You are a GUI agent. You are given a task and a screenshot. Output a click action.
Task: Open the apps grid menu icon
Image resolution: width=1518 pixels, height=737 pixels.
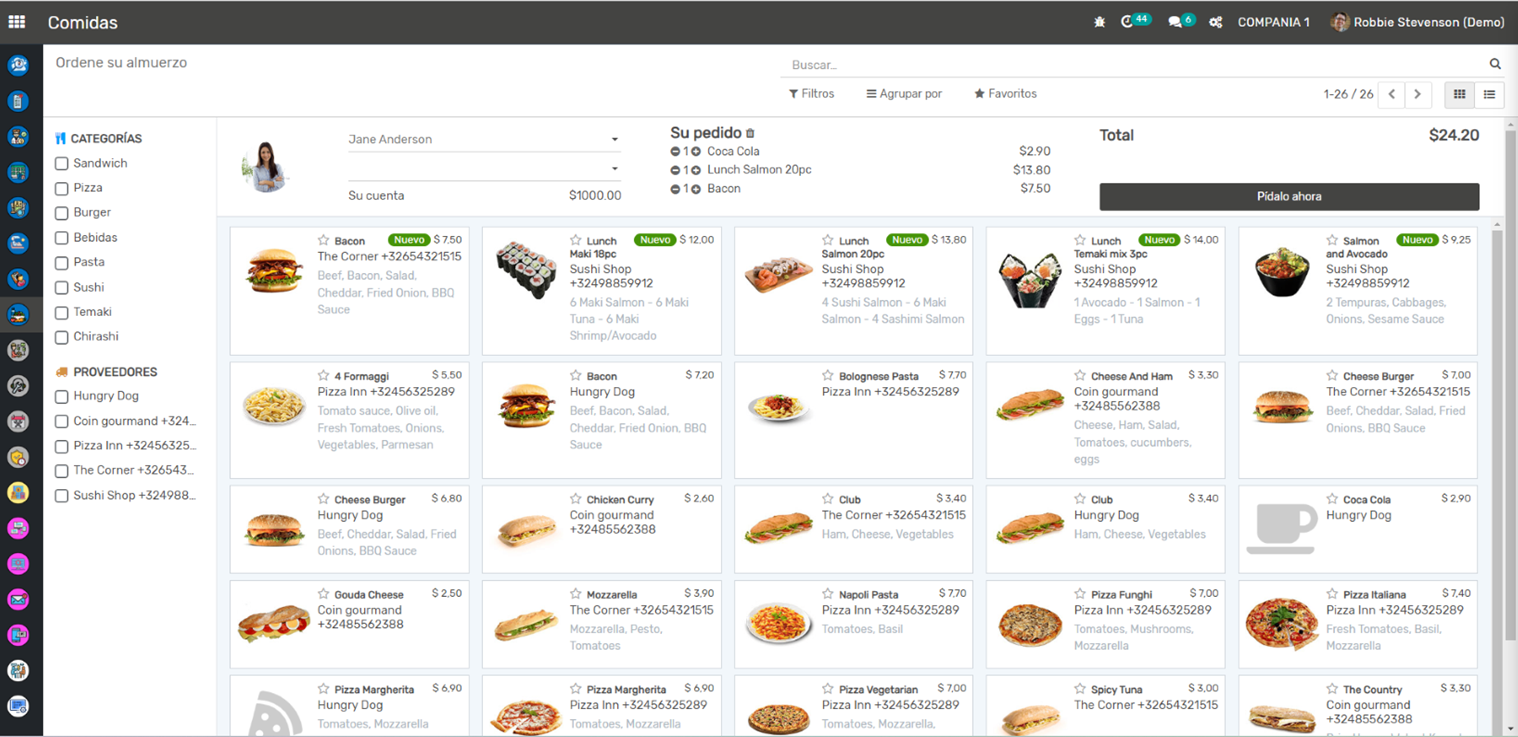(17, 21)
